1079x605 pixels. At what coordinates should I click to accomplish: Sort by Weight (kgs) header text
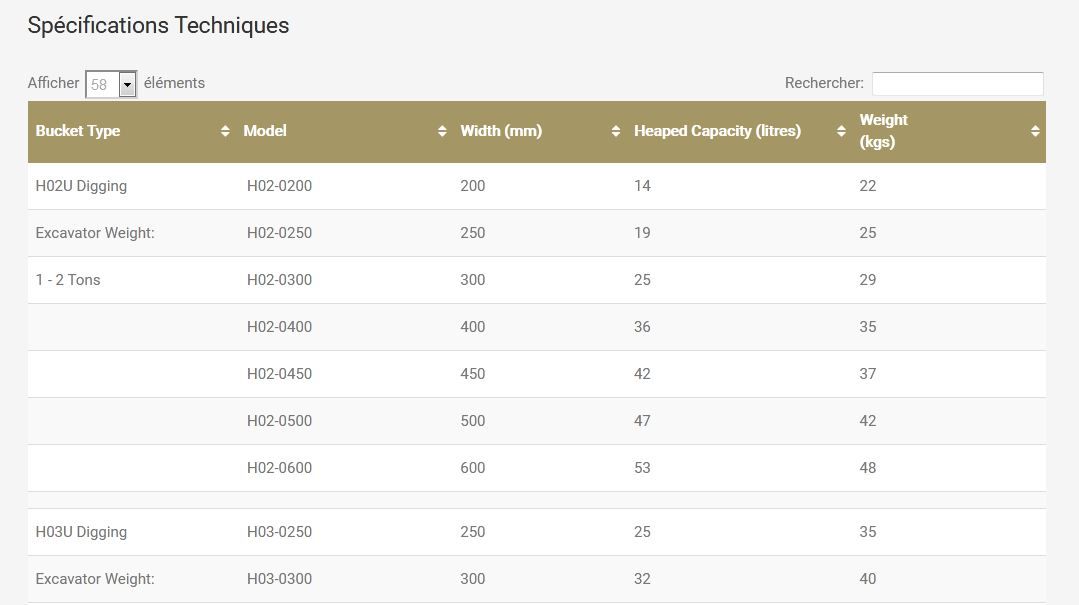884,131
